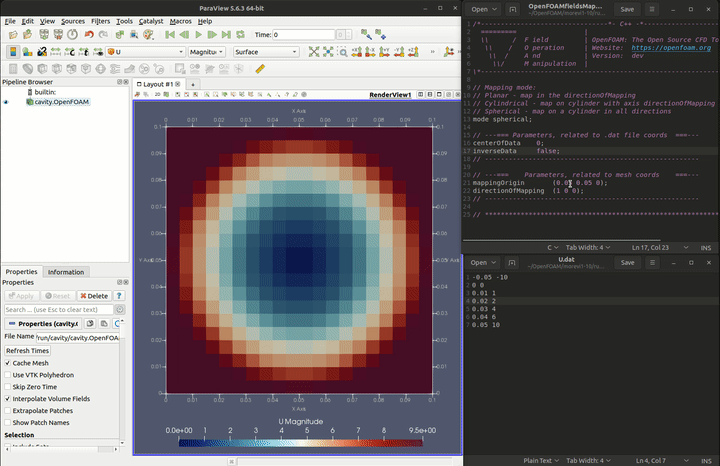The height and width of the screenshot is (466, 720).
Task: Select cavity.OpenFOAM in Pipeline Browser
Action: [x=62, y=102]
